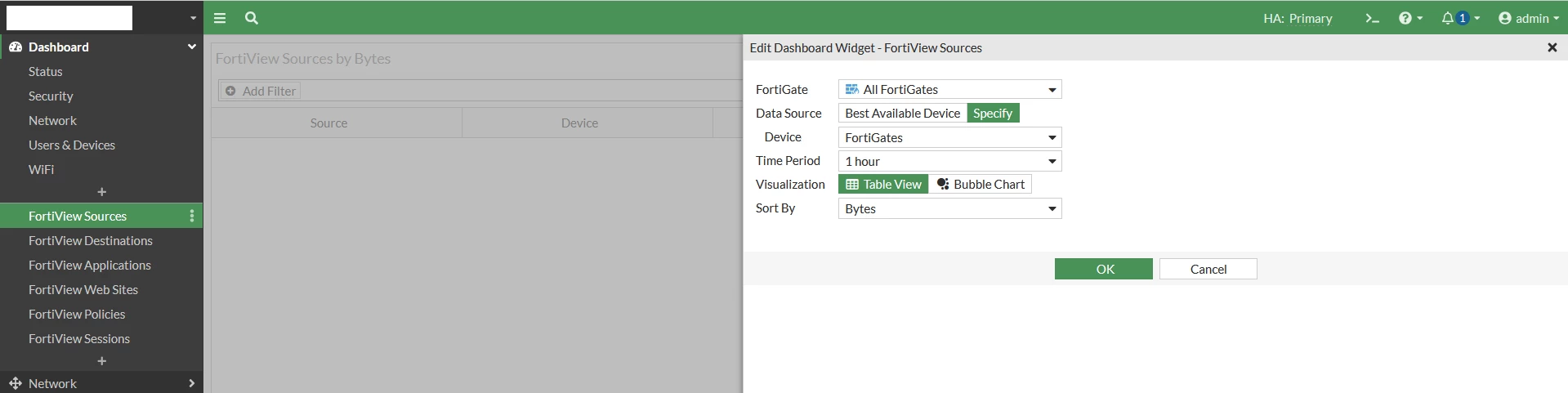This screenshot has height=393, width=1568.
Task: Choose Bubble Chart visualization
Action: coord(981,185)
